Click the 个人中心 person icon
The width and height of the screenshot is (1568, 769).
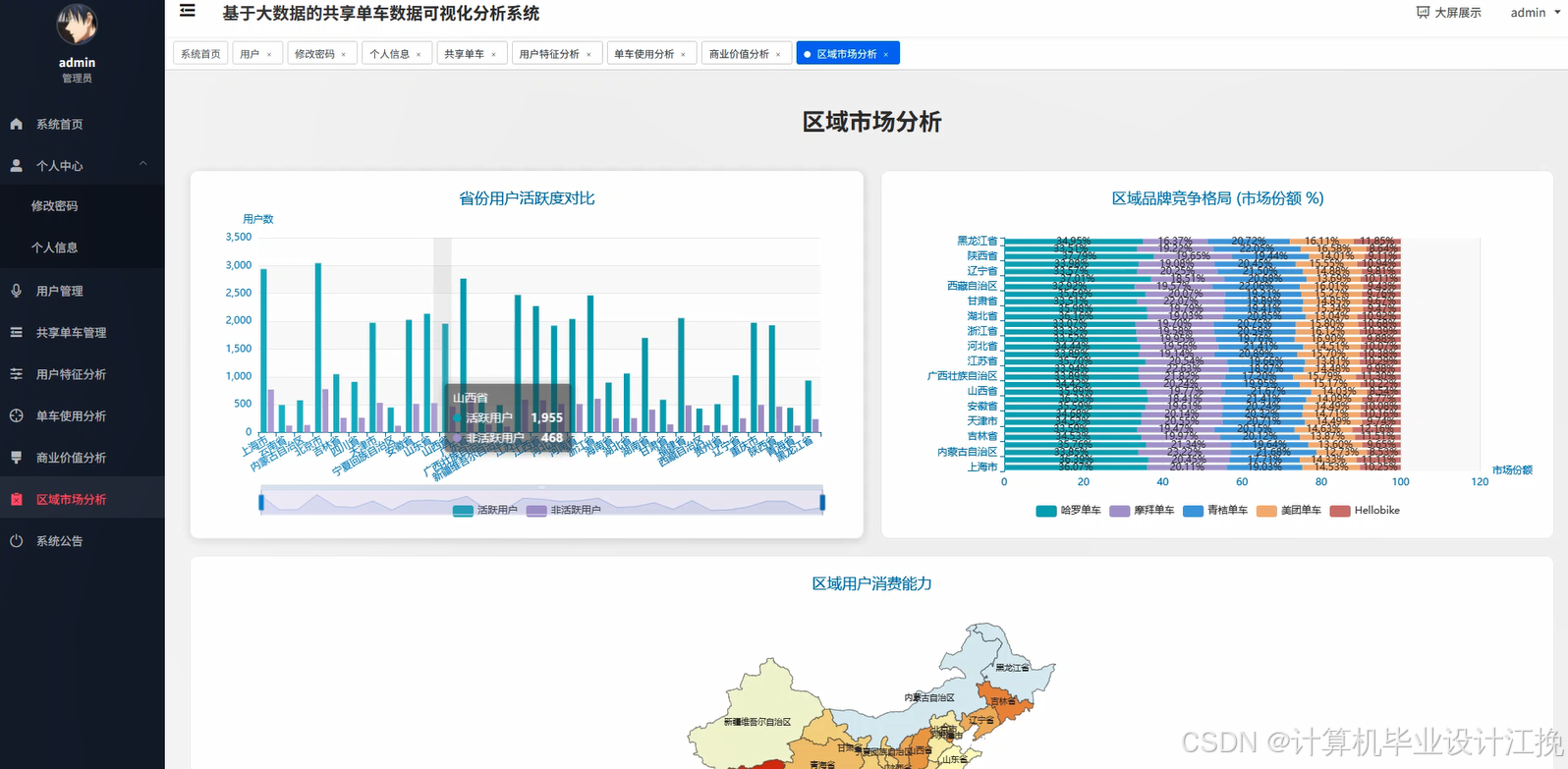tap(16, 166)
